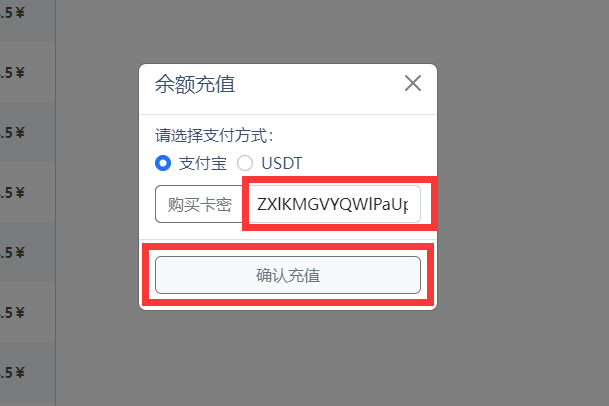
Task: Click the USDT option label text
Action: tap(282, 163)
